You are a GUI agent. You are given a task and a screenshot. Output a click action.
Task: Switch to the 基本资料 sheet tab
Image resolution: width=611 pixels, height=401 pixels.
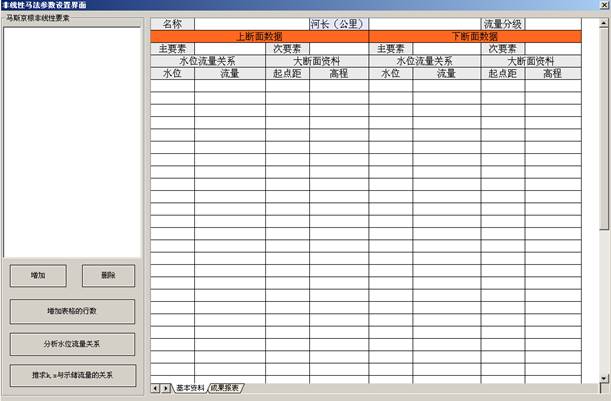pos(190,387)
